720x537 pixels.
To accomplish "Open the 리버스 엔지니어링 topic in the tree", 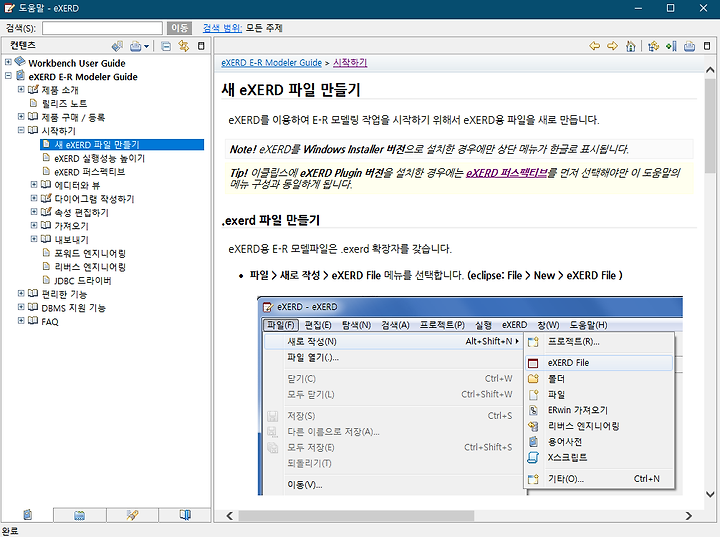I will tap(90, 267).
